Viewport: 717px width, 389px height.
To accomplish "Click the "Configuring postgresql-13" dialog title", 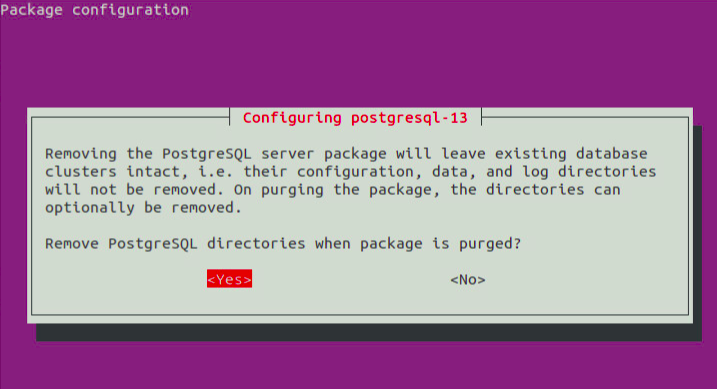I will 355,118.
